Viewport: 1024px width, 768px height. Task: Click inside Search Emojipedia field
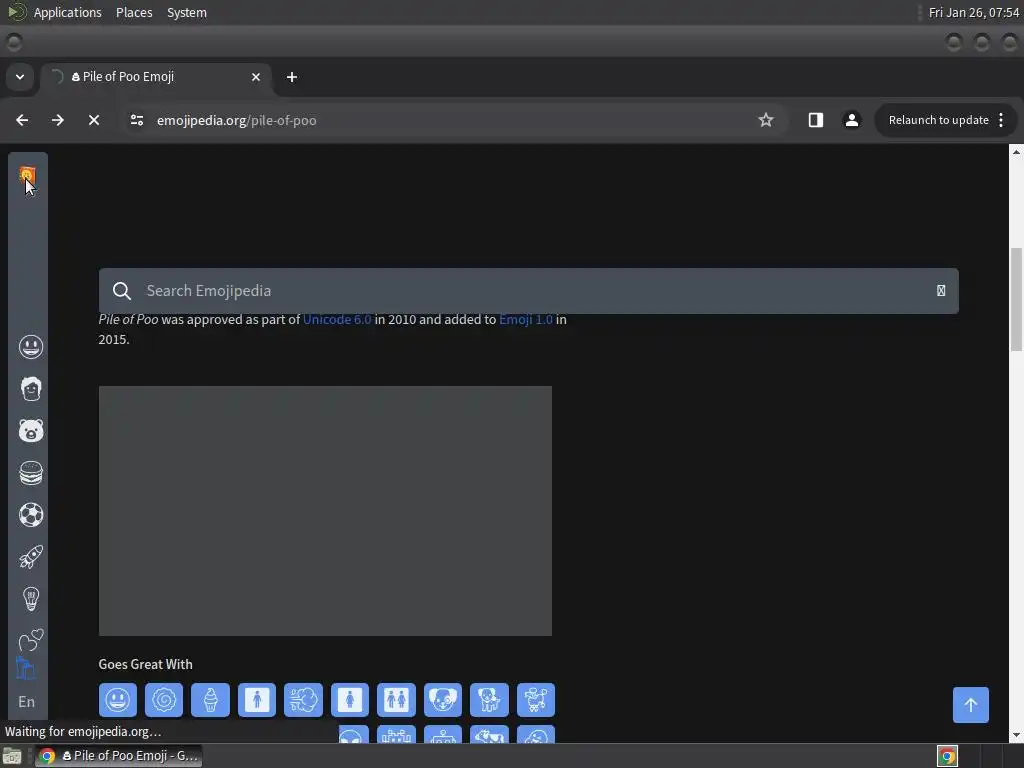point(529,291)
